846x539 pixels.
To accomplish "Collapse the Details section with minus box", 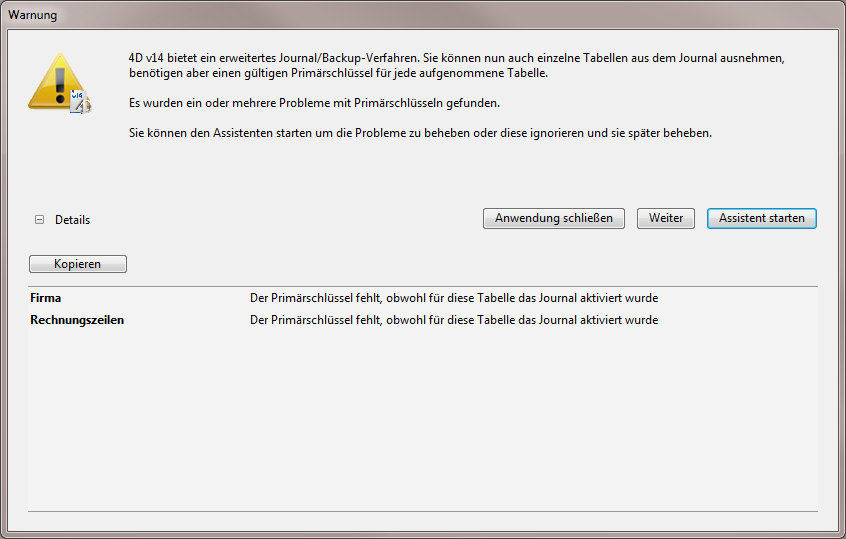I will pyautogui.click(x=40, y=220).
